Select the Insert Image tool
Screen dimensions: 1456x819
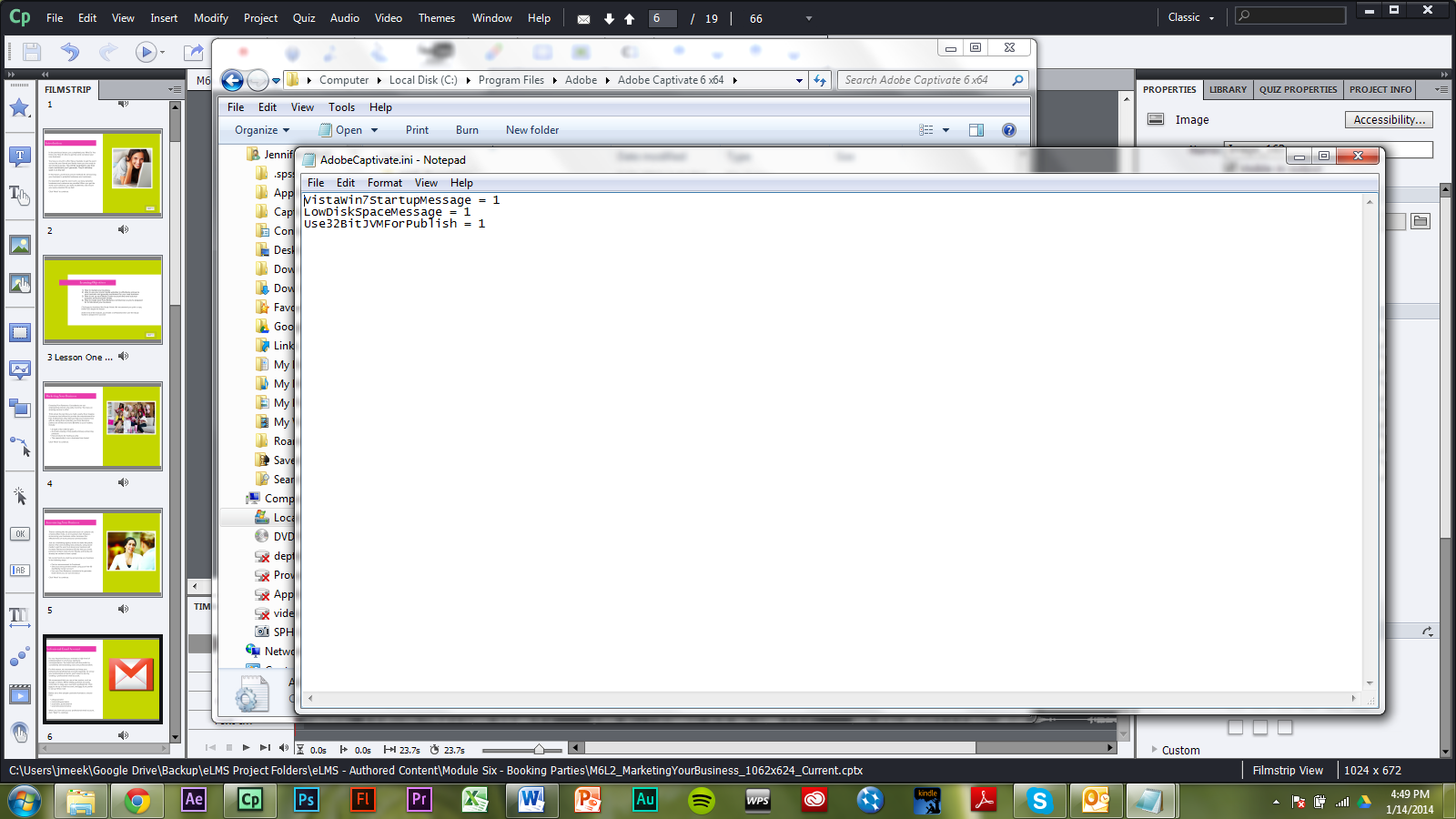pyautogui.click(x=20, y=245)
